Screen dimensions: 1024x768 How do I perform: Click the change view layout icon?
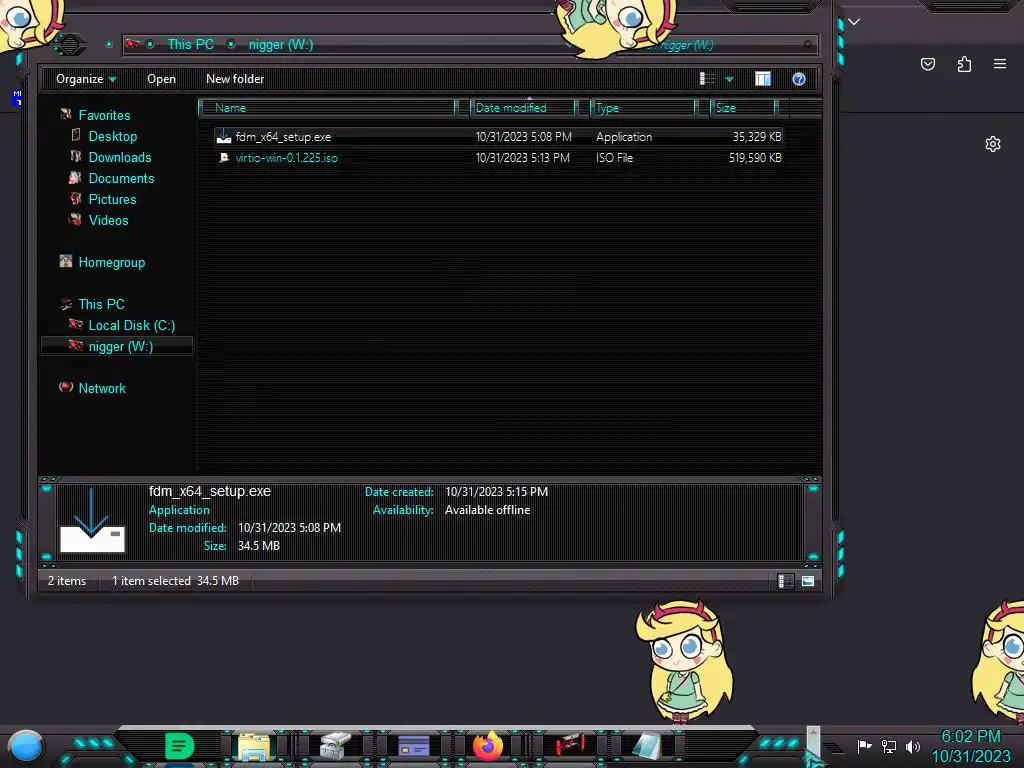click(x=707, y=79)
